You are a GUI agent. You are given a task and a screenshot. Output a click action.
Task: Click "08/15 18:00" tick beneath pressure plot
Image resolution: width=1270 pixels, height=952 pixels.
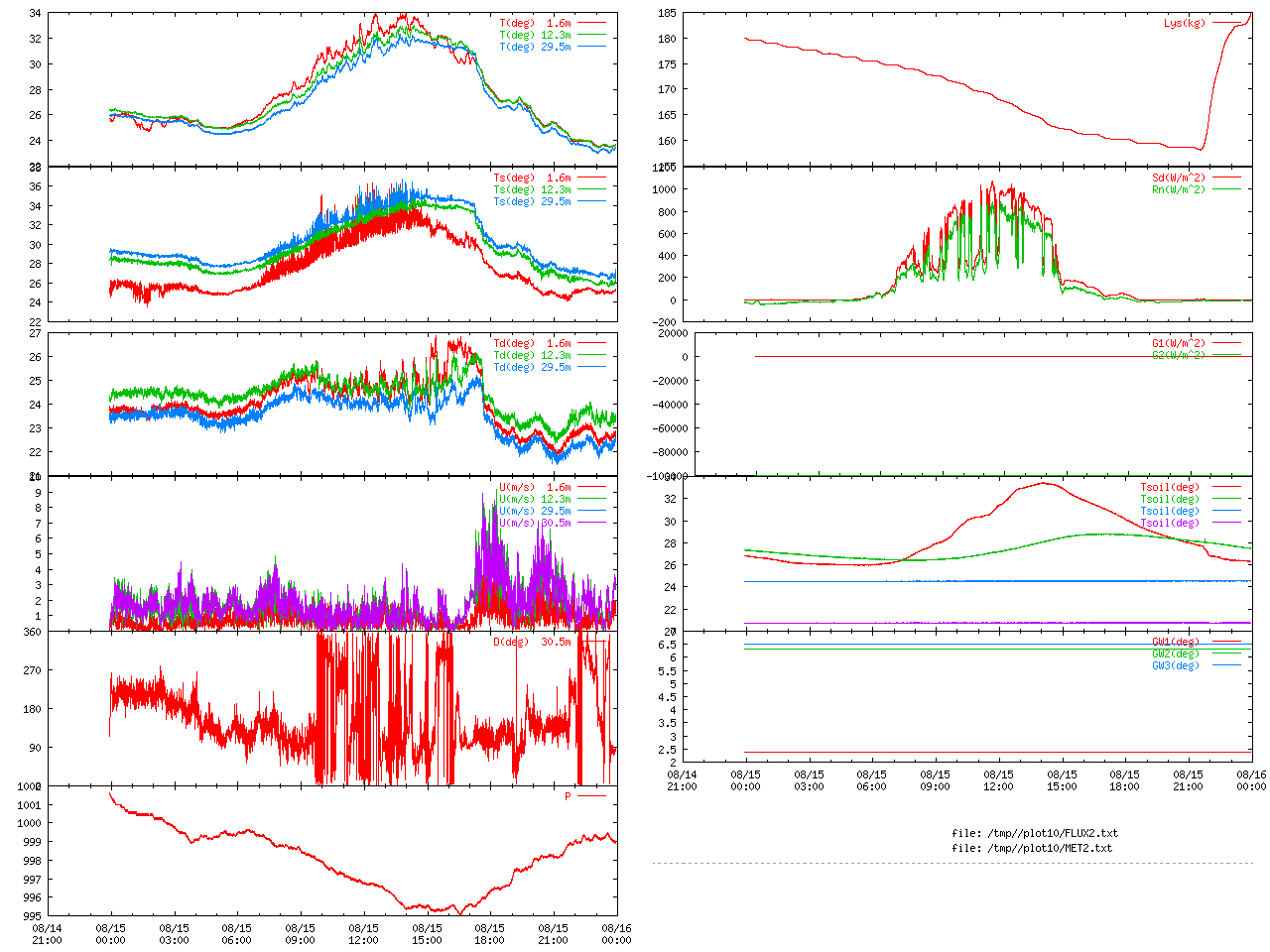point(490,934)
